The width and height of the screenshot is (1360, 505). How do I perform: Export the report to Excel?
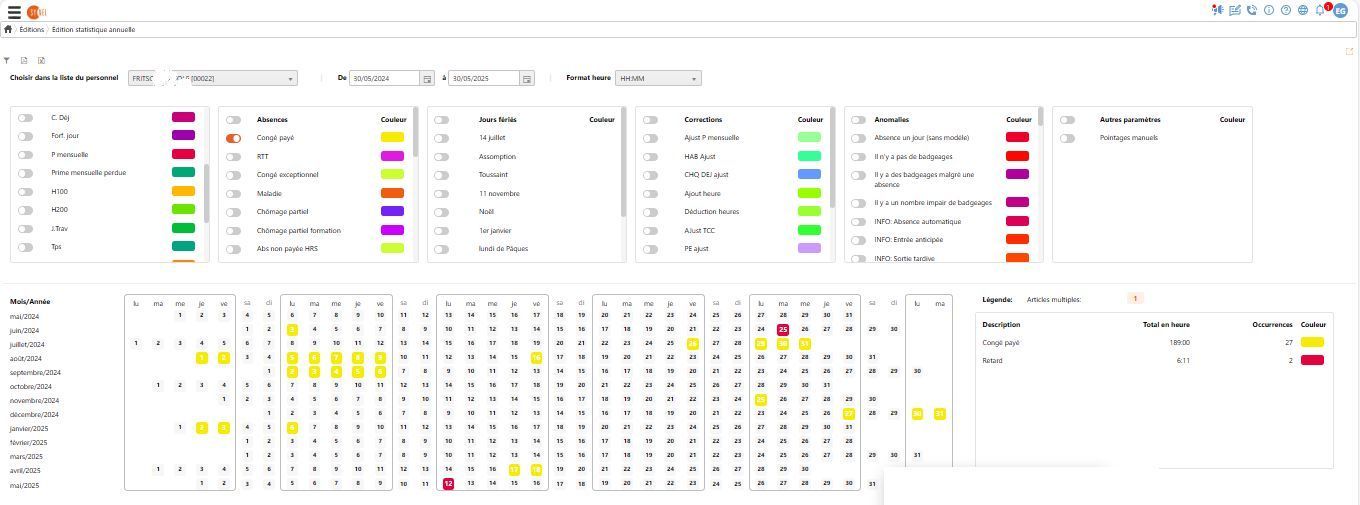click(x=41, y=60)
